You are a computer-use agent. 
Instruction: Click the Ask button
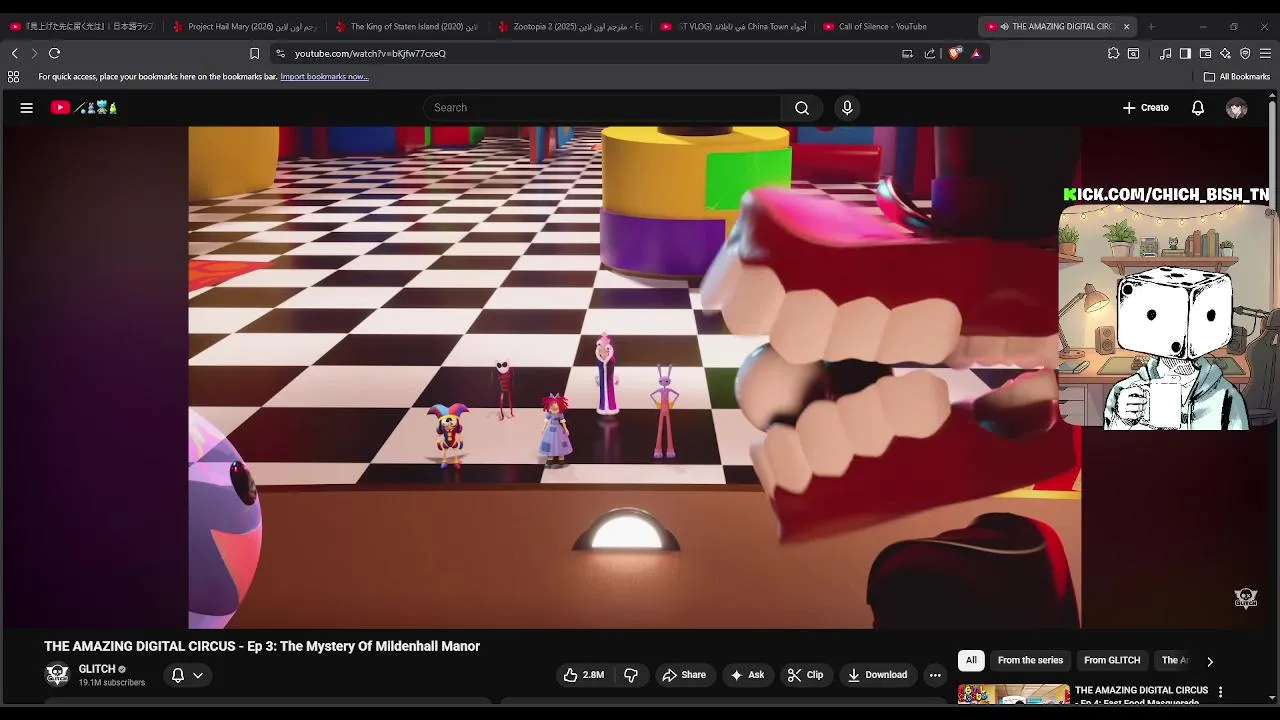[x=748, y=675]
